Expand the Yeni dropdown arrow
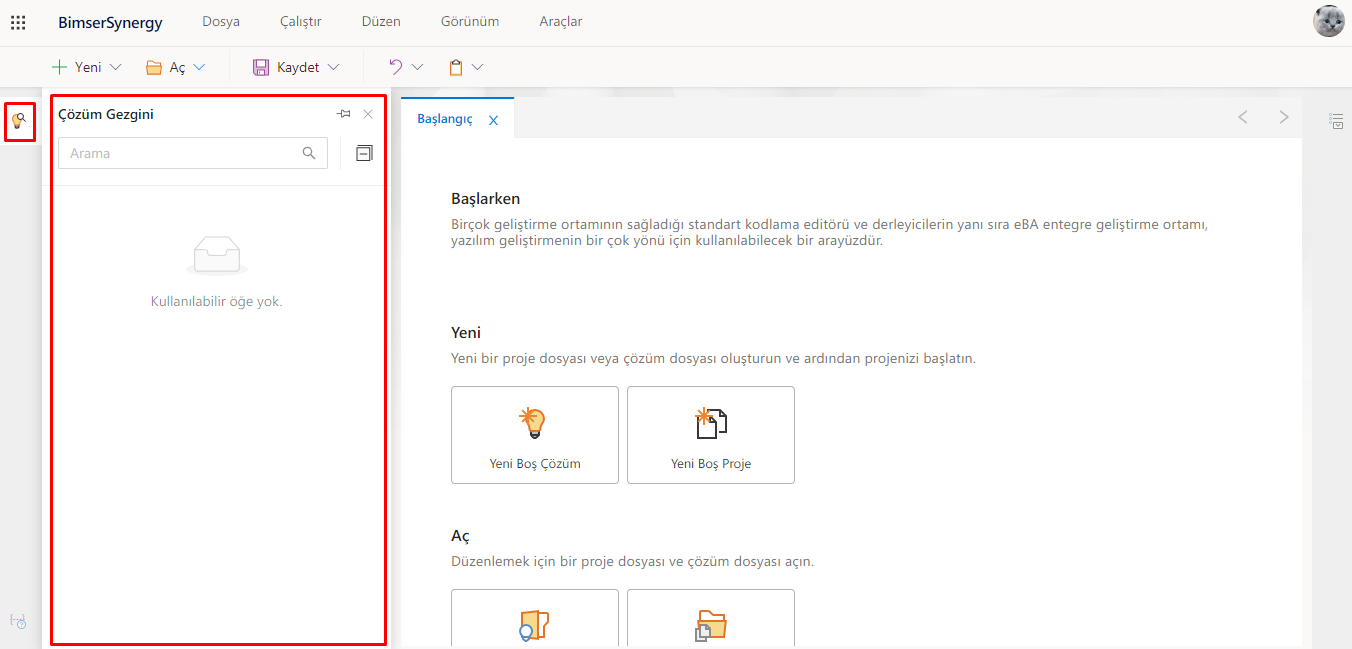Screen dimensions: 1352x649 (115, 67)
